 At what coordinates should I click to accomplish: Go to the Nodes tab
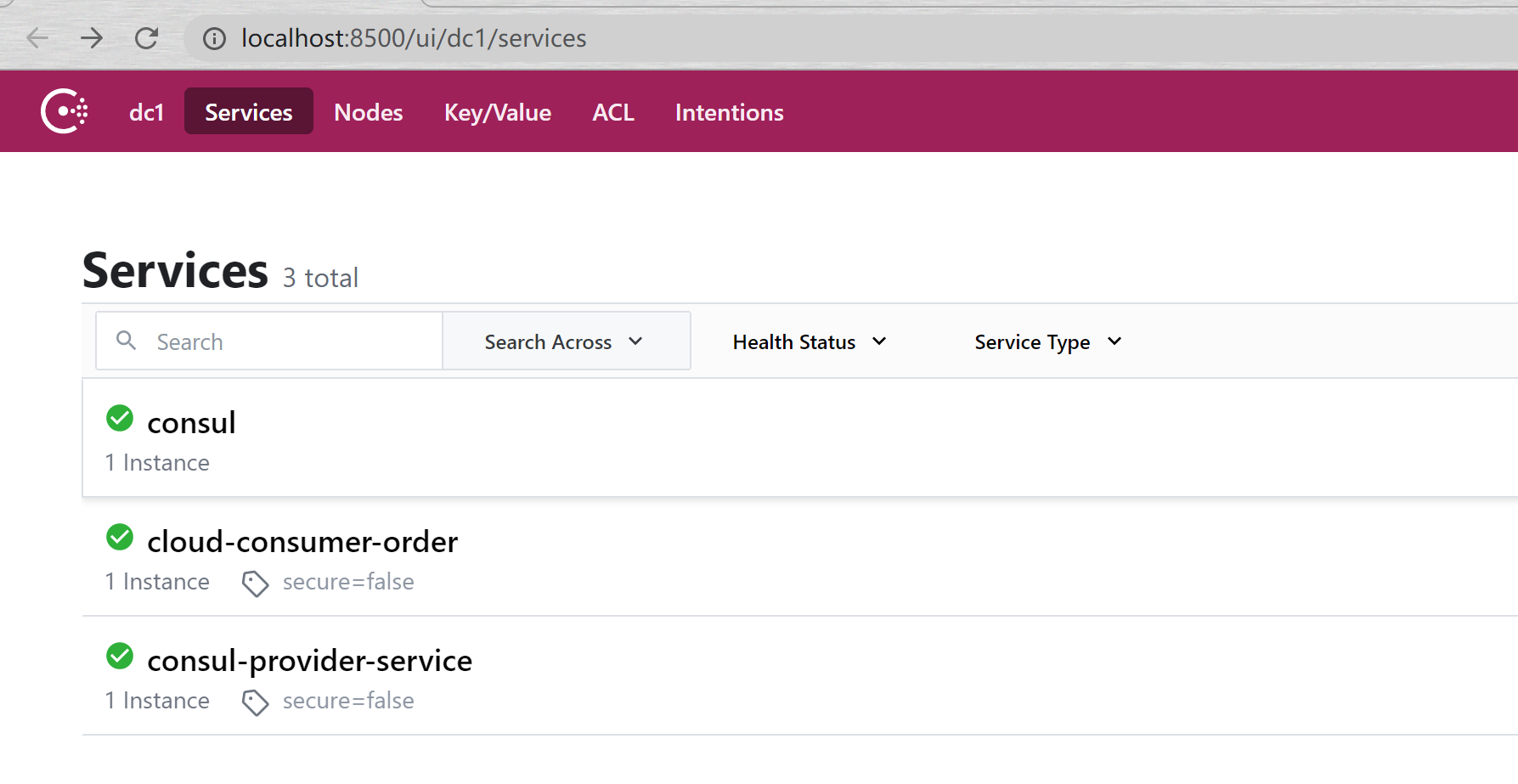click(369, 112)
